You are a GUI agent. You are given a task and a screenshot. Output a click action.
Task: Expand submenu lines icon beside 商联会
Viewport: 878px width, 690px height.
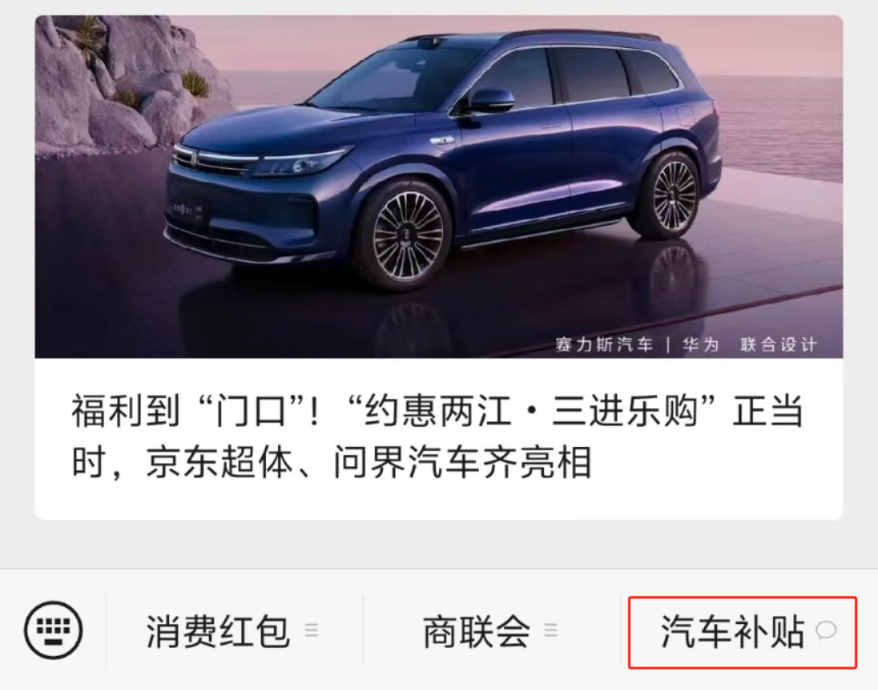[x=551, y=631]
